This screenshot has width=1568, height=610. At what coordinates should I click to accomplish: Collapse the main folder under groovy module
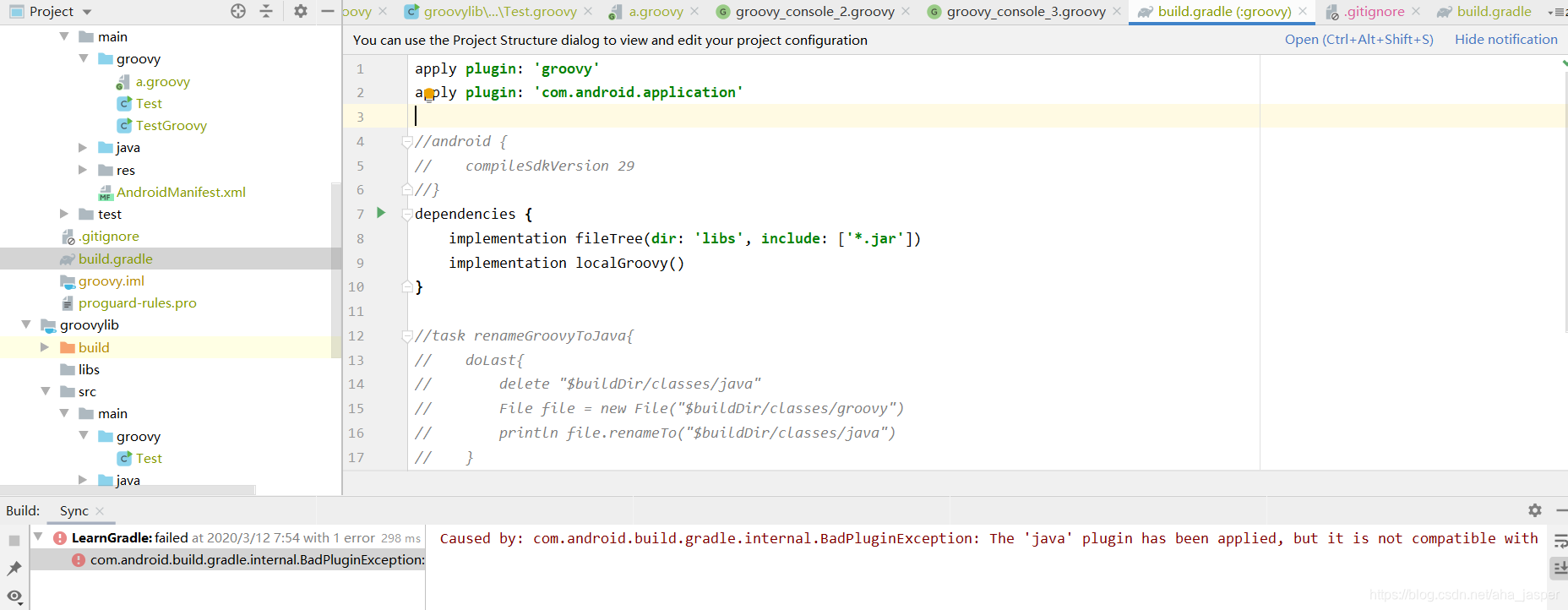64,36
